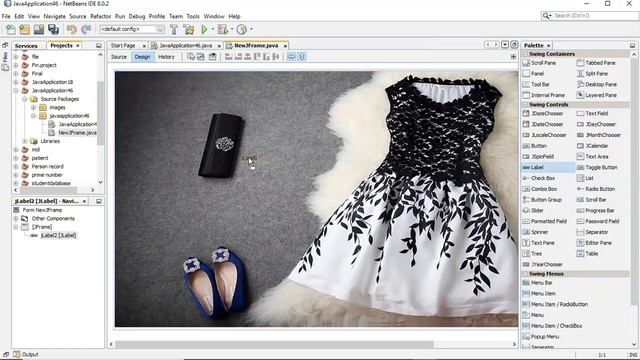Pick the Text Field component in Palette
The image size is (640, 360).
[592, 113]
